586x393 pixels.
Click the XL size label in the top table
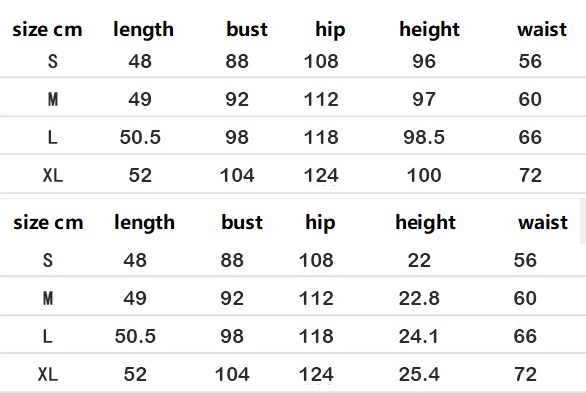53,175
